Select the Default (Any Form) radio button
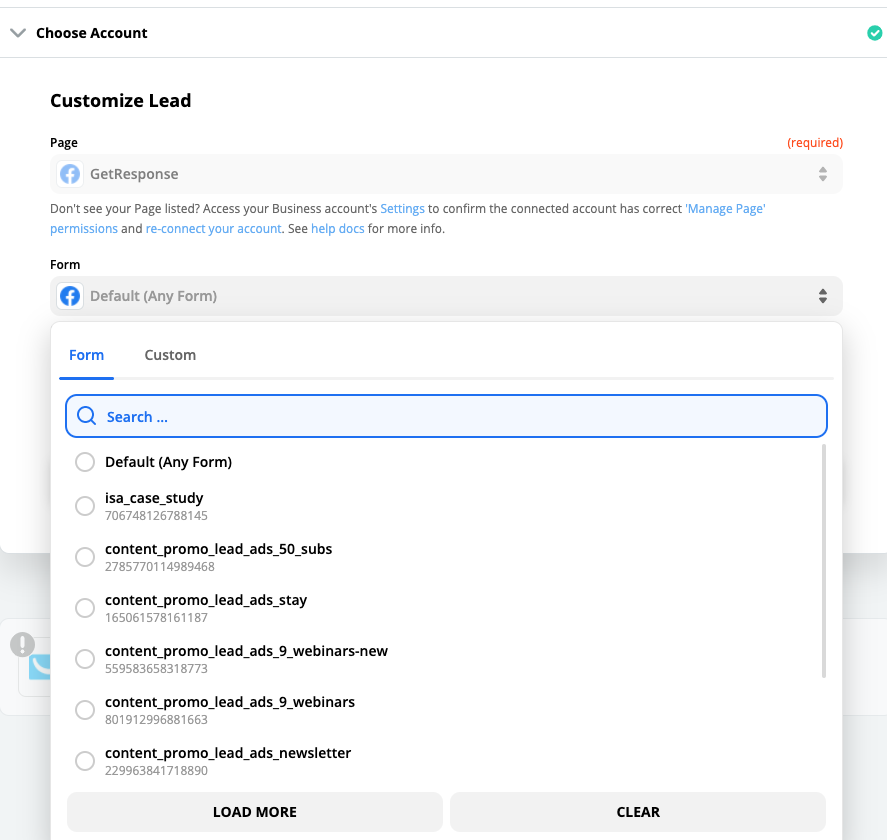This screenshot has height=840, width=887. (85, 462)
